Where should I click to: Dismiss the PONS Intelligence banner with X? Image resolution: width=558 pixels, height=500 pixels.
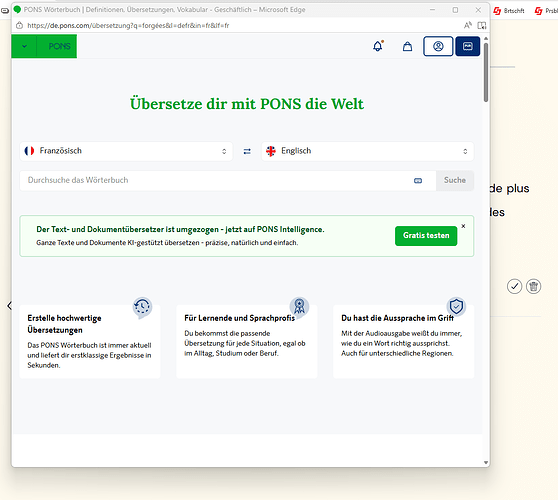(463, 226)
